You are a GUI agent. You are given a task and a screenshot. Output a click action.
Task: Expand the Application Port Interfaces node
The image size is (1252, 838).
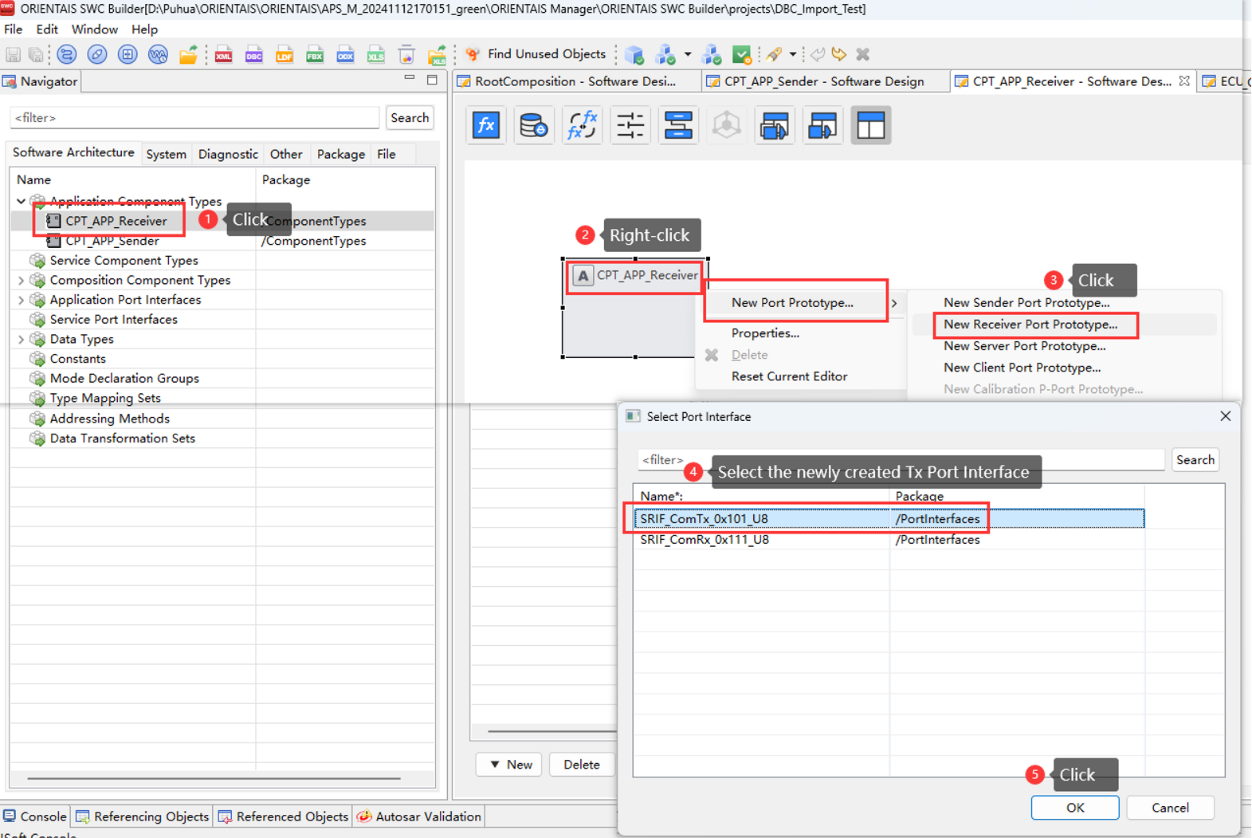21,300
